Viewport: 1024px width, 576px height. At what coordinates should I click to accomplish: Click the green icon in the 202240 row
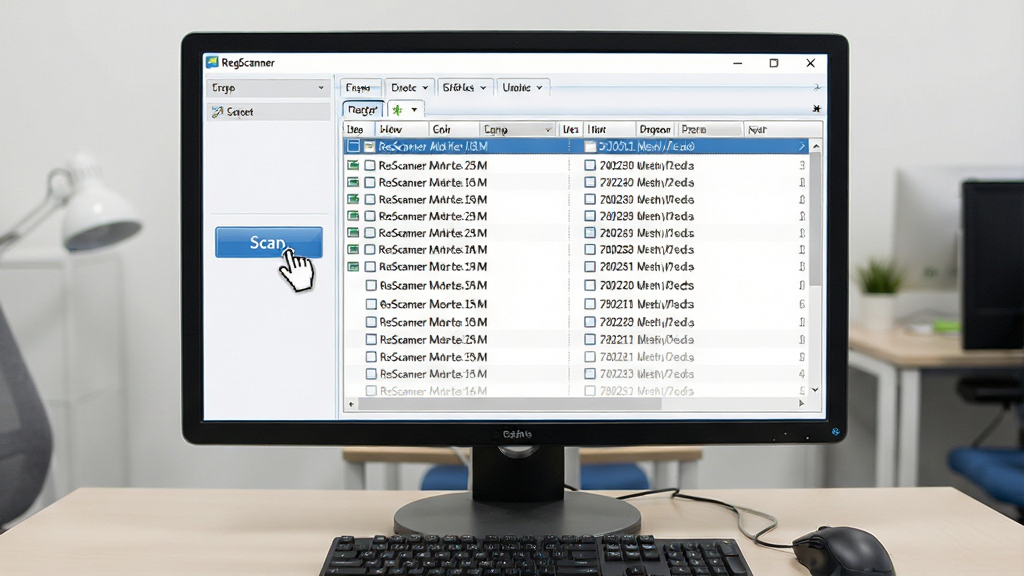(353, 182)
